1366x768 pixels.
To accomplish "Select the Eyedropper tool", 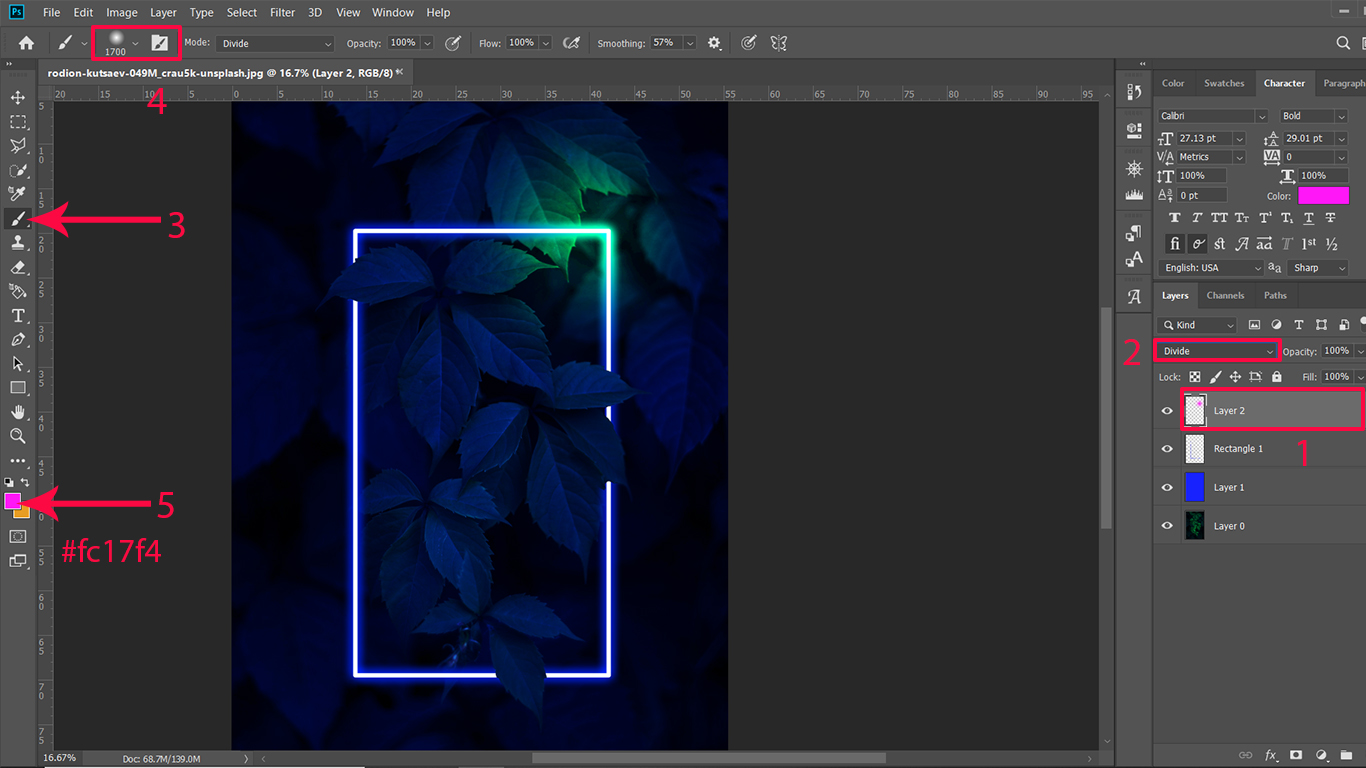I will click(18, 194).
